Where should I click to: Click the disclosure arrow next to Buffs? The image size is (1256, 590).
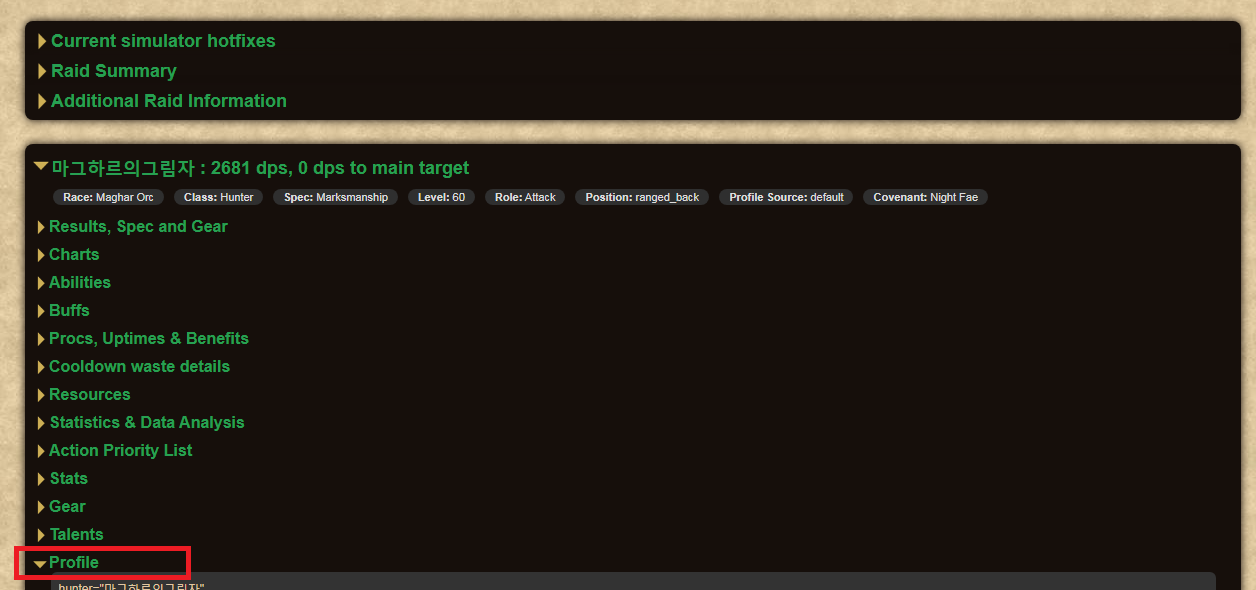click(x=42, y=311)
